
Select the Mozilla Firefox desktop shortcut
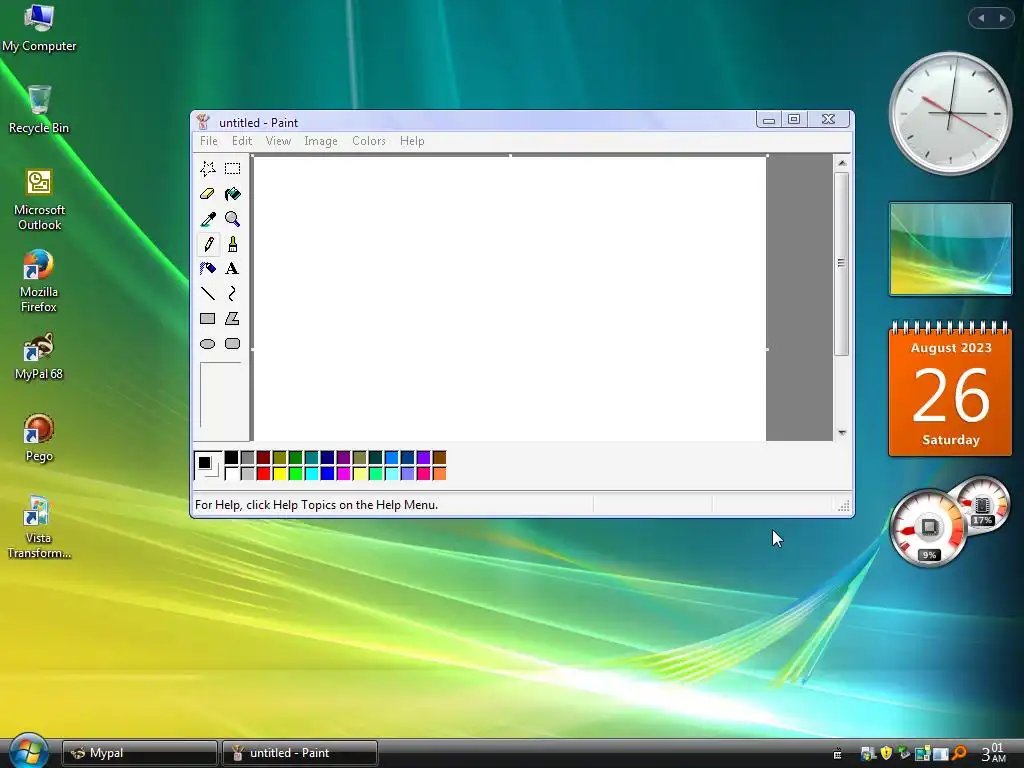pos(39,281)
